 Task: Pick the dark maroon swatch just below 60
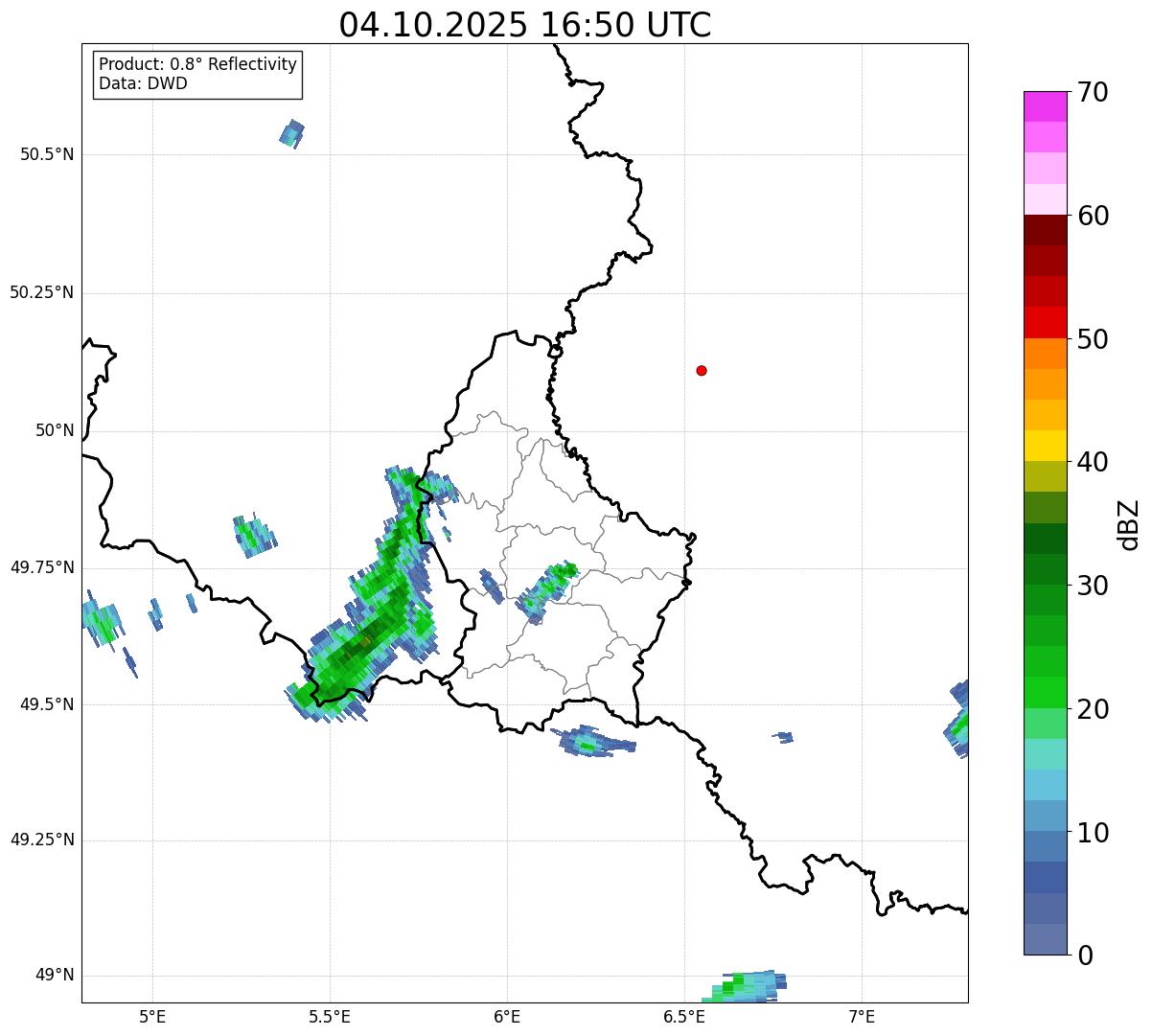point(1045,230)
